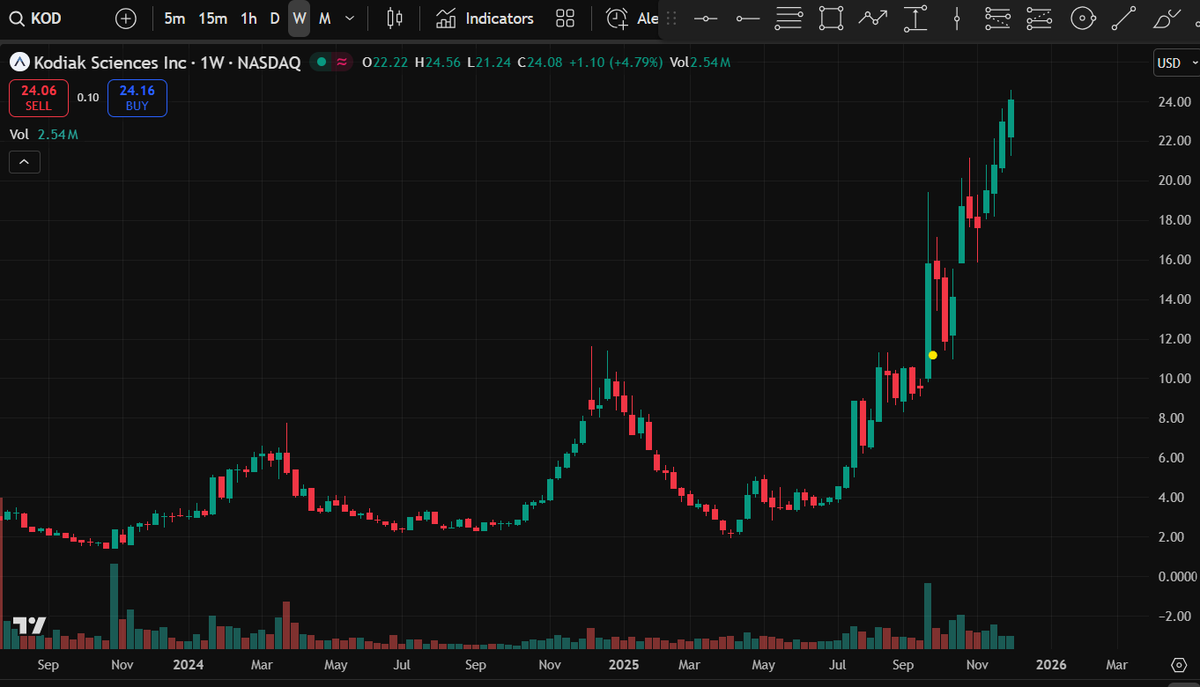1200x687 pixels.
Task: Open the indicator templates grid icon
Action: (x=565, y=18)
